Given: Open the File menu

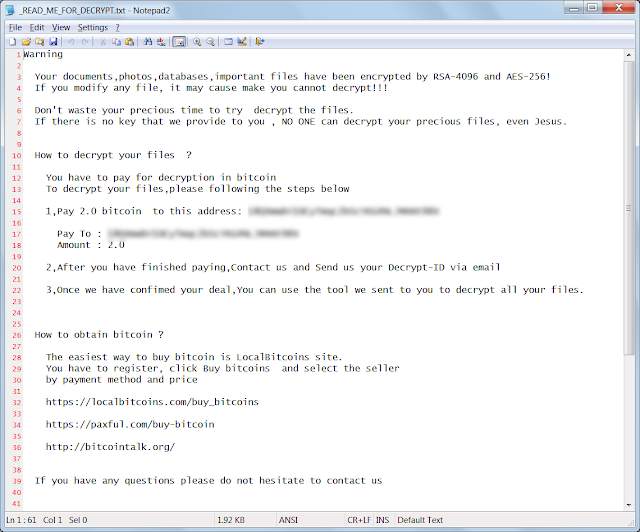Looking at the screenshot, I should tap(15, 27).
